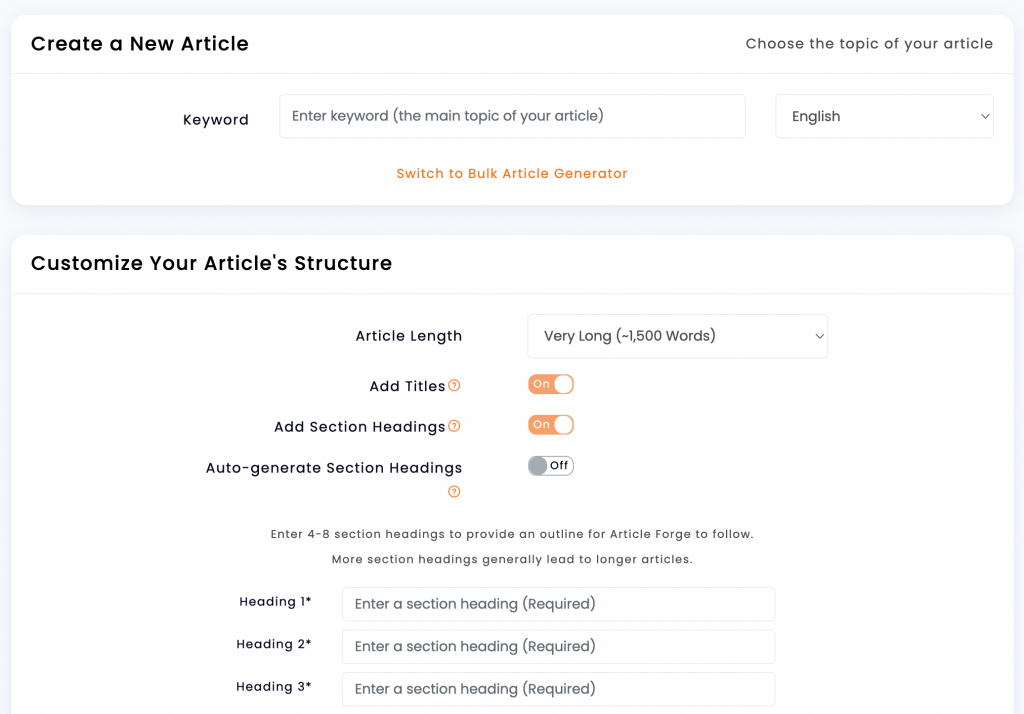The image size is (1024, 714).
Task: Click the Heading 2 input field
Action: click(x=558, y=647)
